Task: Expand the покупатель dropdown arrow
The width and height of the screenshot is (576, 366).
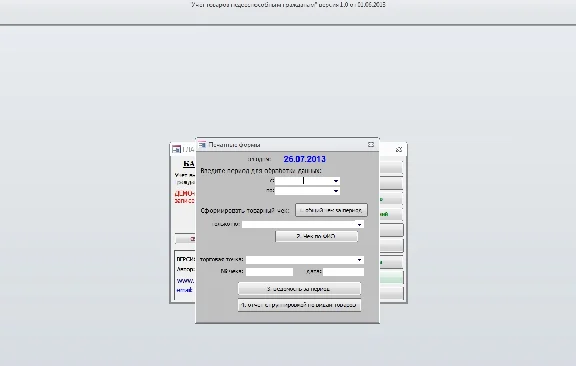Action: (360, 224)
